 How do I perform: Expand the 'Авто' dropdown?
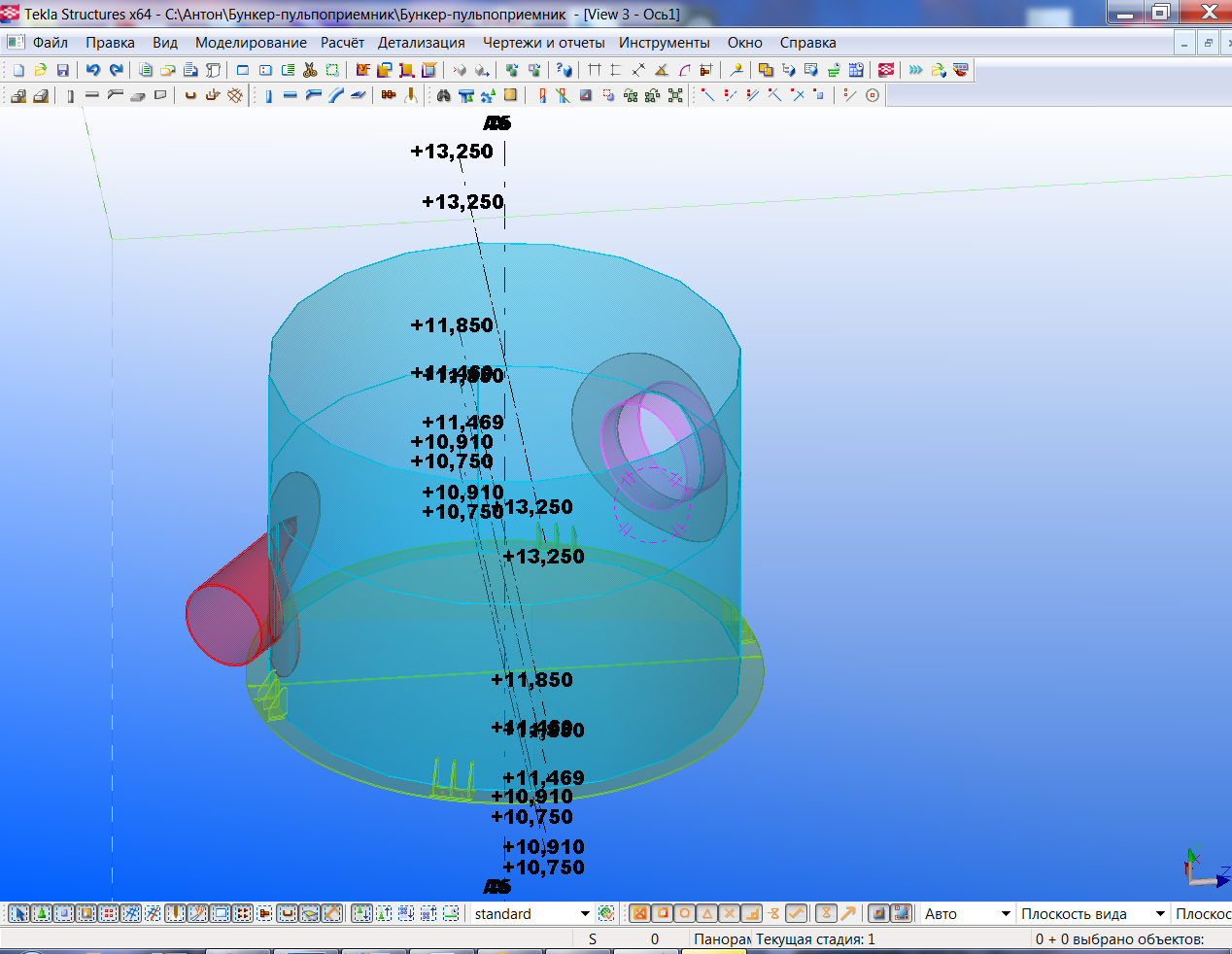click(1006, 913)
